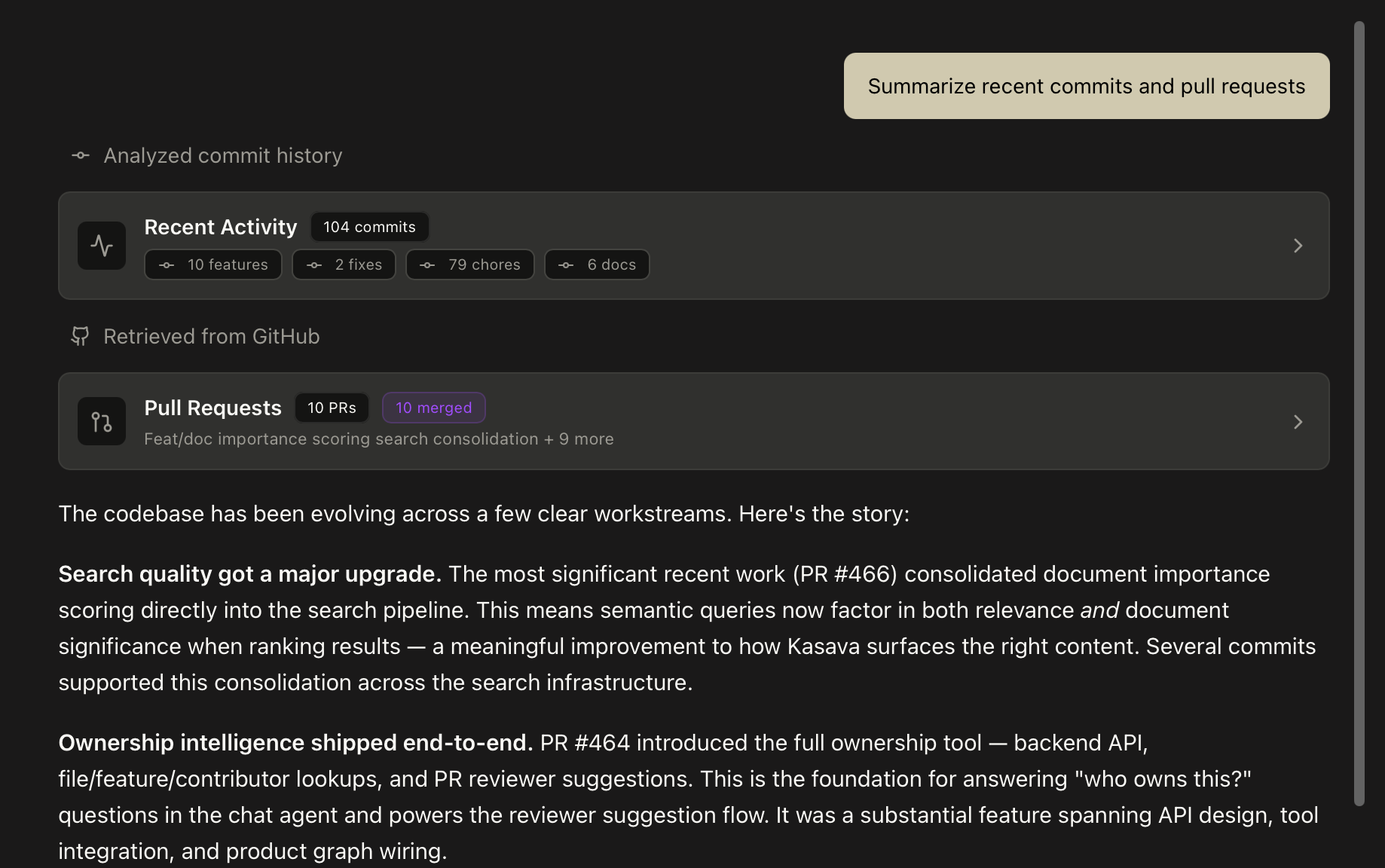Screen dimensions: 1385x868
Task: Click the commit icon inside the 2 fixes chip
Action: (x=314, y=264)
